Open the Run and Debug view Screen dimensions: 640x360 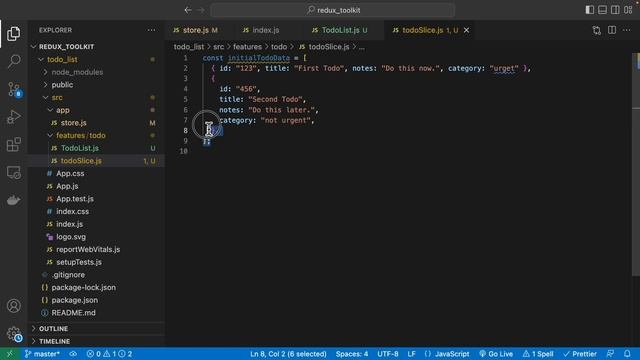click(x=13, y=117)
